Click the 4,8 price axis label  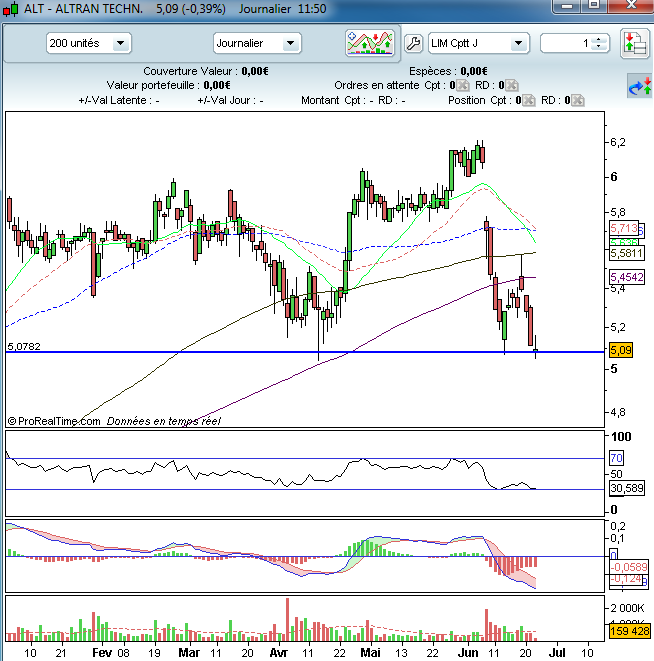pyautogui.click(x=618, y=412)
